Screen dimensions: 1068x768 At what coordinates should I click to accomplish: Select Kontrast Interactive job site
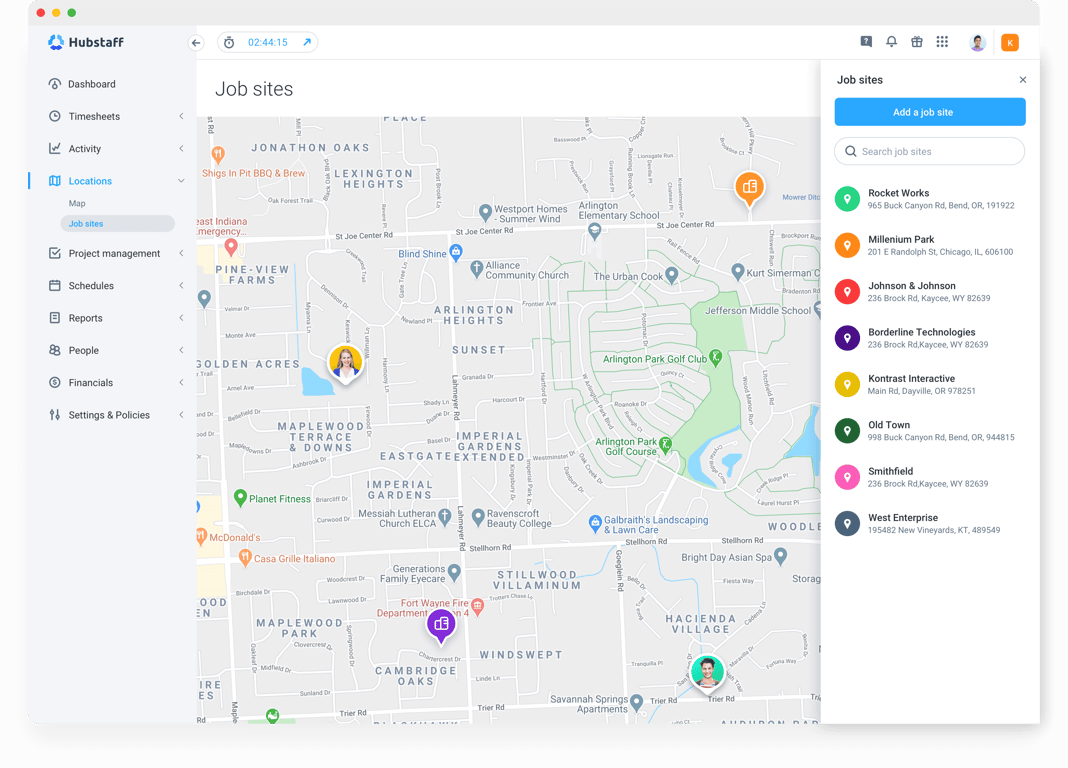pyautogui.click(x=930, y=384)
